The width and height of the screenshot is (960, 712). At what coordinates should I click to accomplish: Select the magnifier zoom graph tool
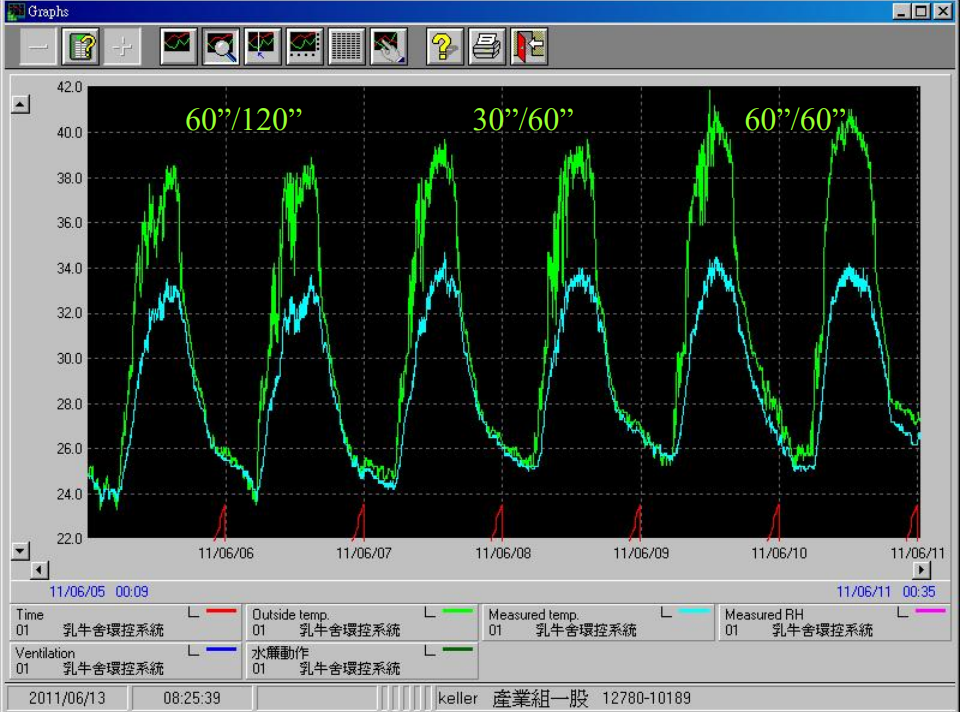coord(221,46)
